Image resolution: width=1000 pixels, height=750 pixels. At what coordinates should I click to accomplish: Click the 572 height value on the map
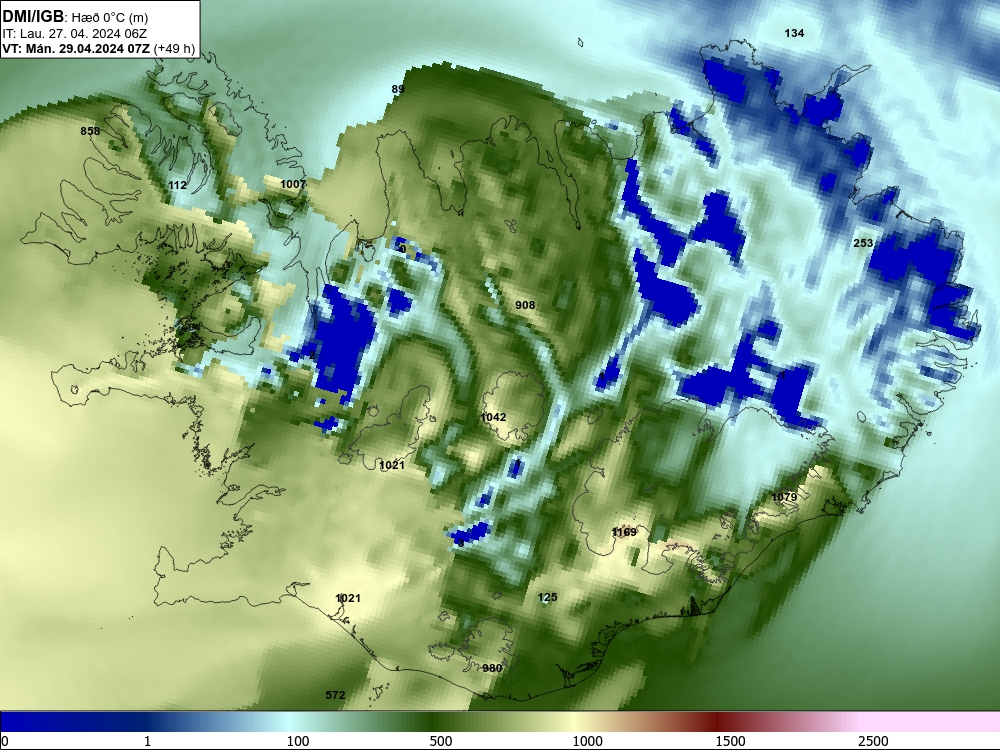335,695
